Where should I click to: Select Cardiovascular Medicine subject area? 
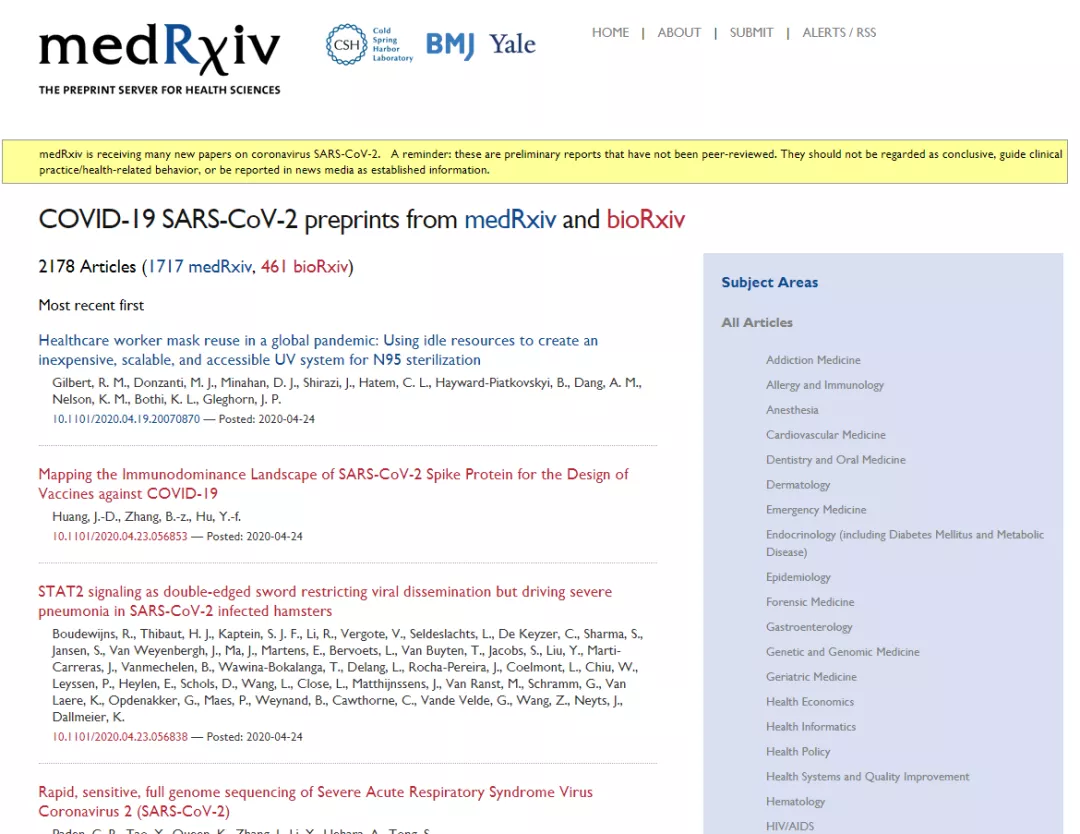point(826,435)
